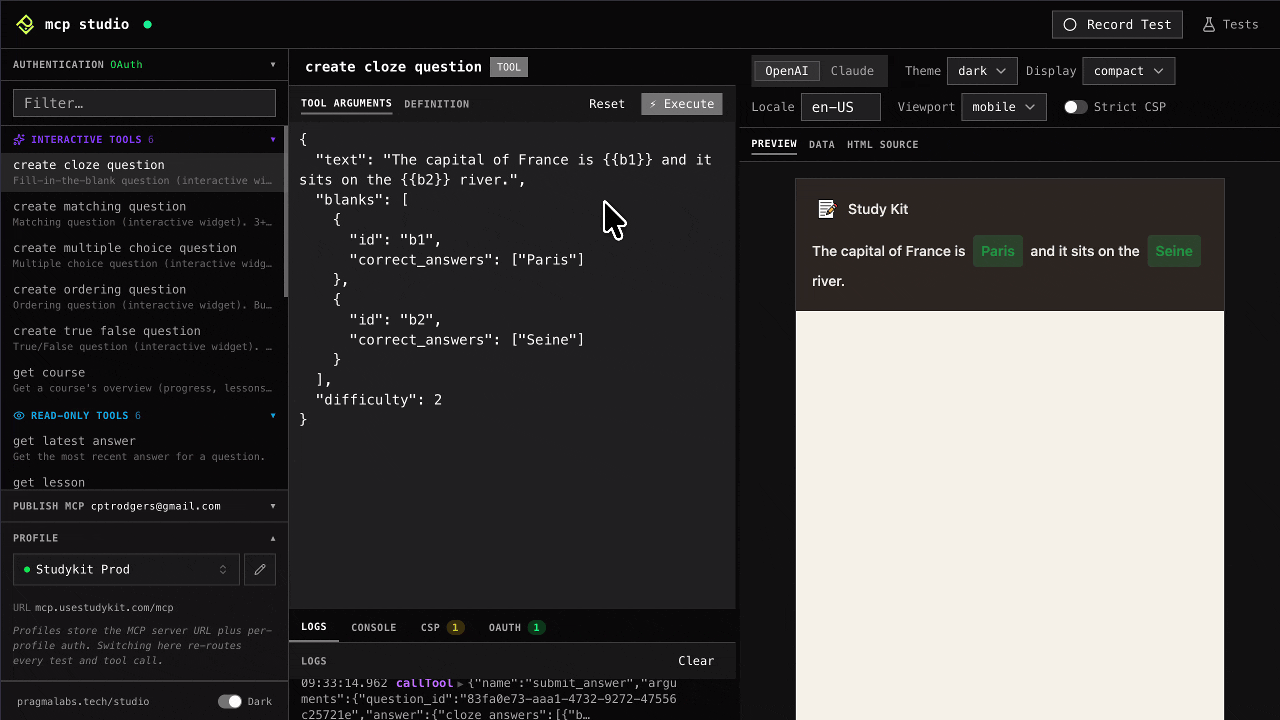1280x720 pixels.
Task: Toggle the Strict CSP switch
Action: pyautogui.click(x=1075, y=107)
